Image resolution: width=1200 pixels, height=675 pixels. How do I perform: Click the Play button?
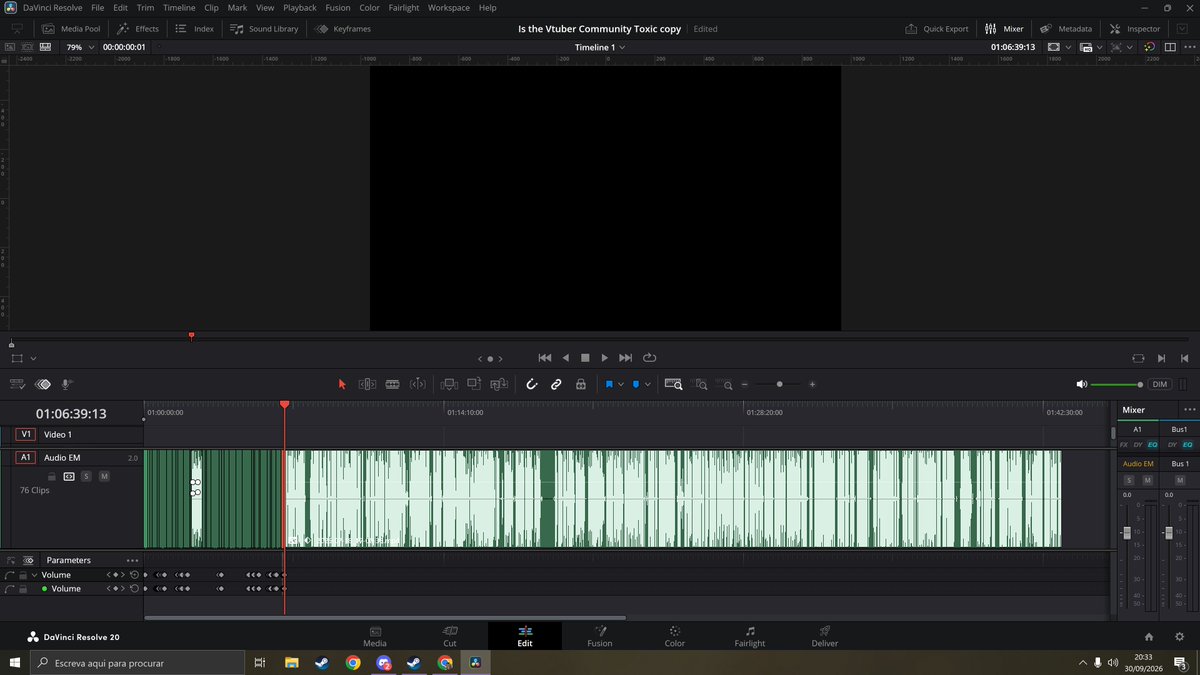[604, 358]
